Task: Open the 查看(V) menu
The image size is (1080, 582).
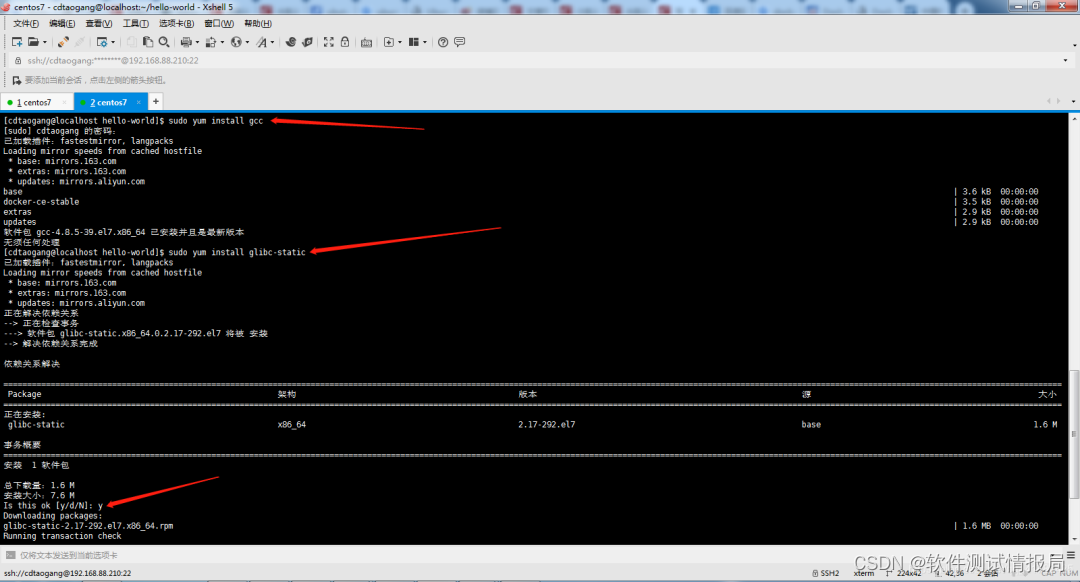Action: click(x=98, y=23)
